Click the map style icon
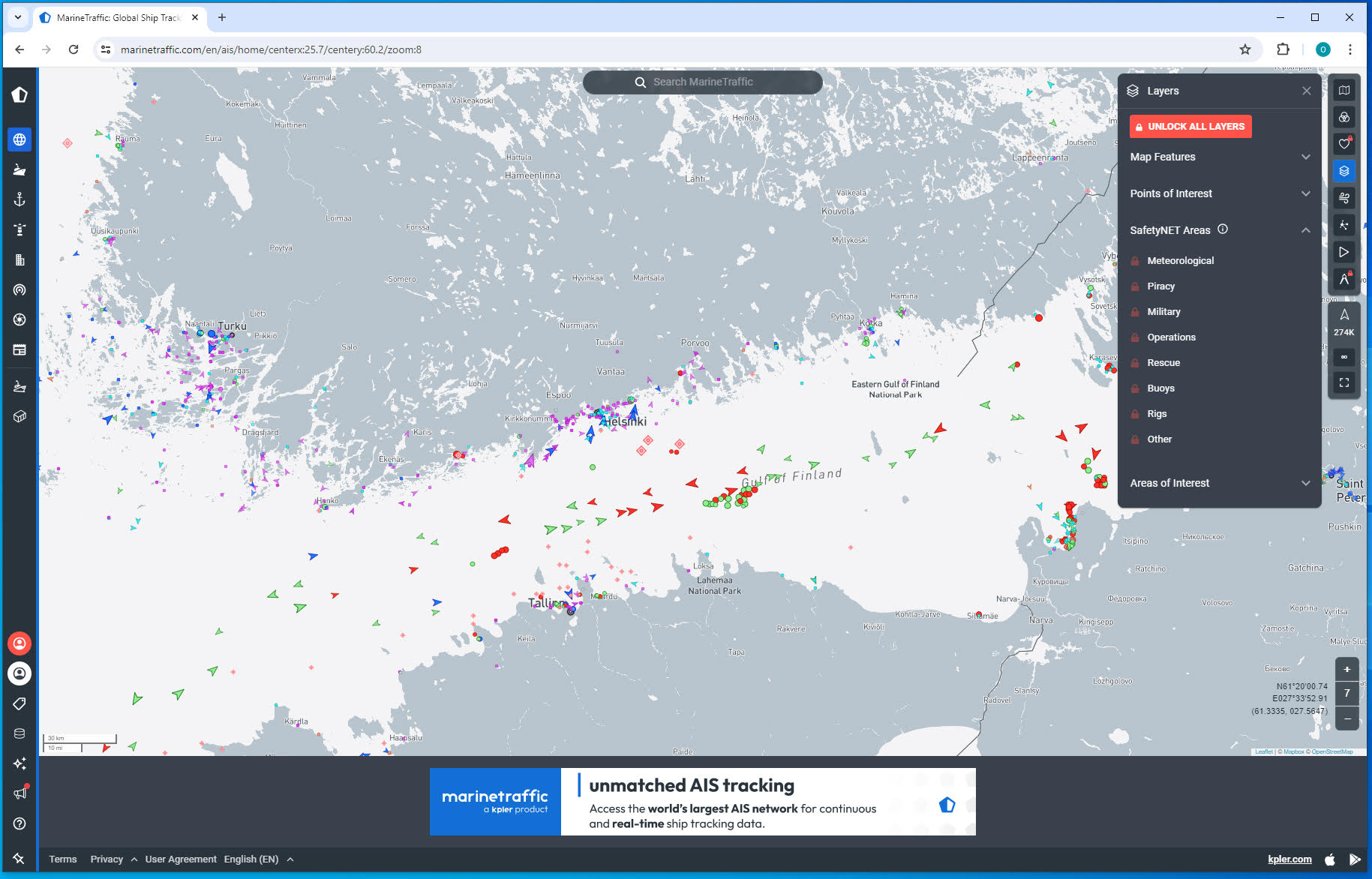This screenshot has width=1372, height=879. (x=1343, y=90)
